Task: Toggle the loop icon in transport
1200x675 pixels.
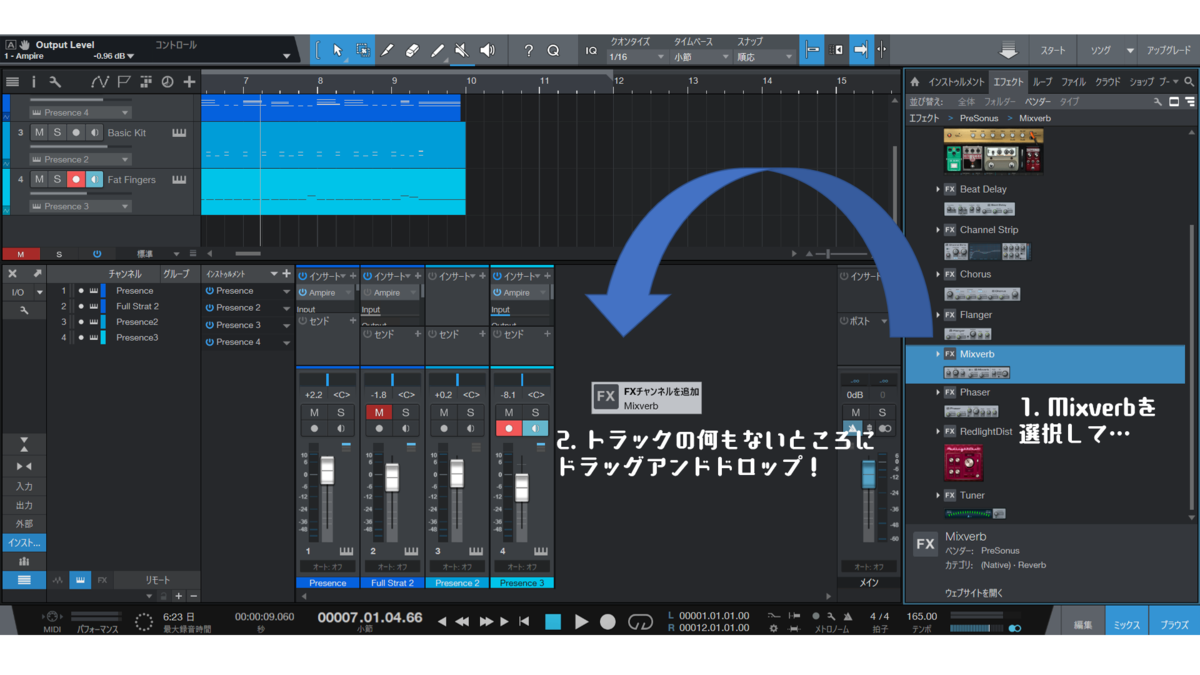Action: click(x=640, y=622)
